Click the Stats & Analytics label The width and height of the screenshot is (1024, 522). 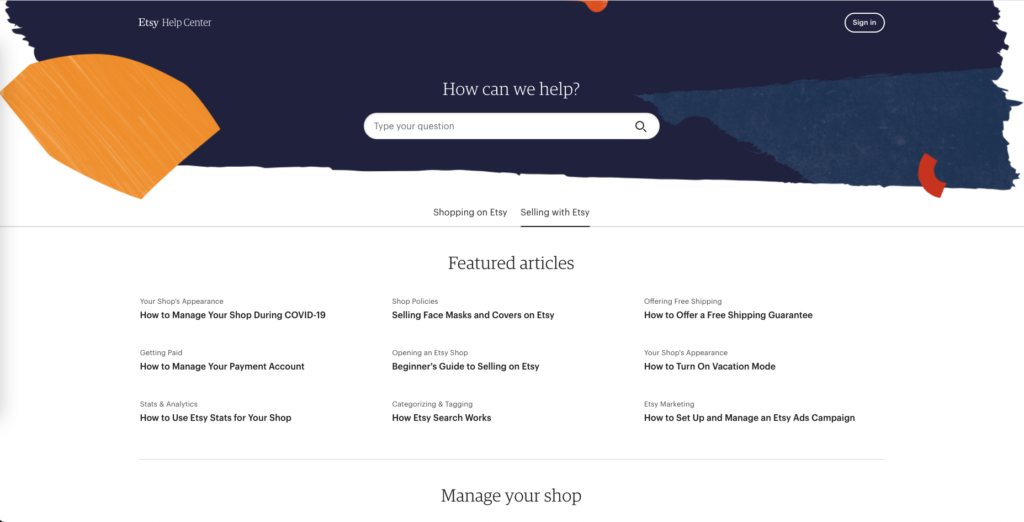(168, 404)
